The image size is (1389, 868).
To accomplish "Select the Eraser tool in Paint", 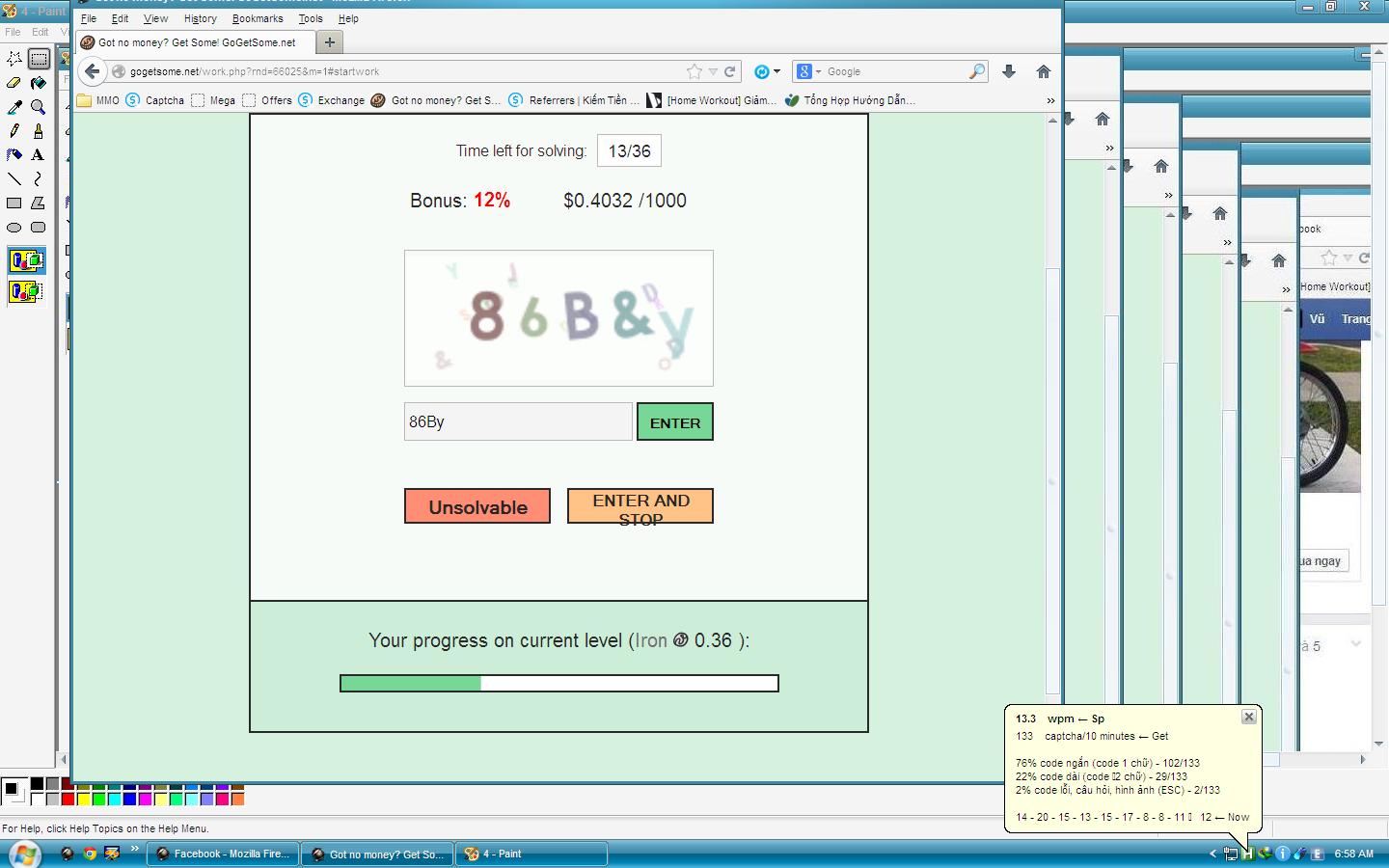I will pyautogui.click(x=14, y=83).
